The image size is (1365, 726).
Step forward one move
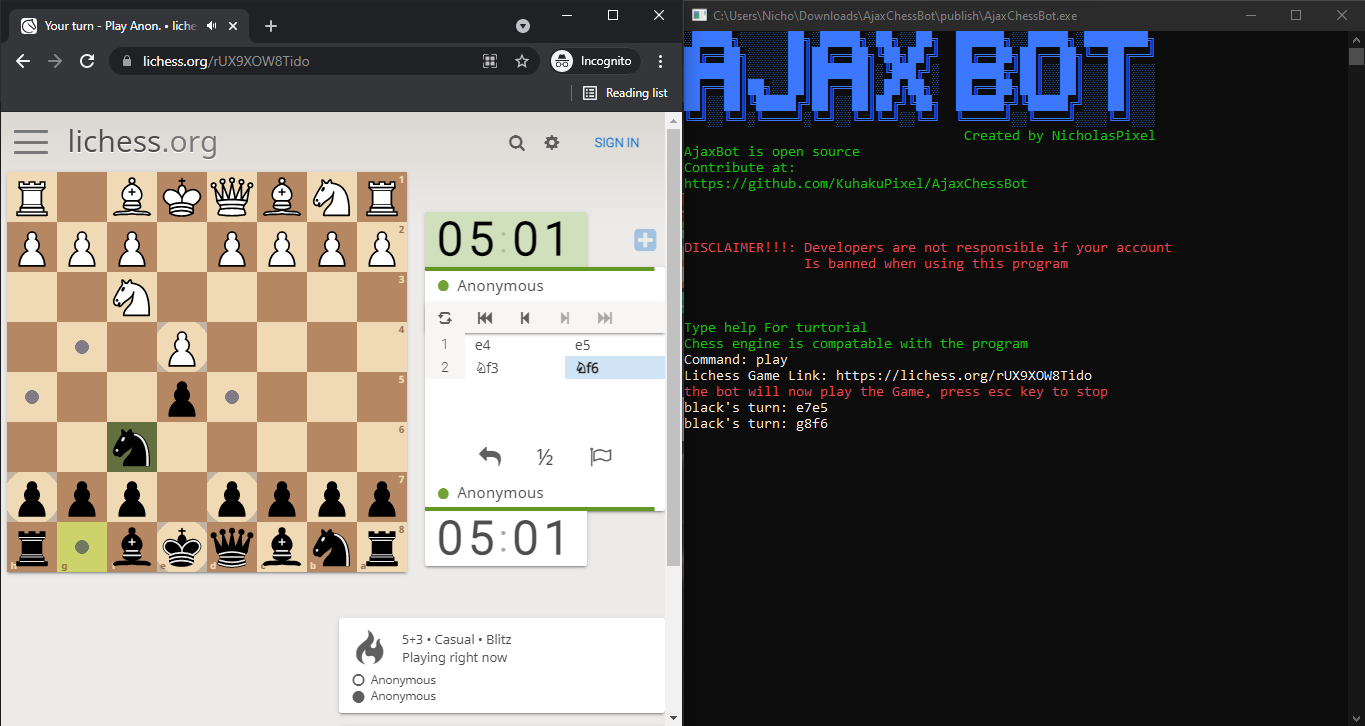(565, 318)
